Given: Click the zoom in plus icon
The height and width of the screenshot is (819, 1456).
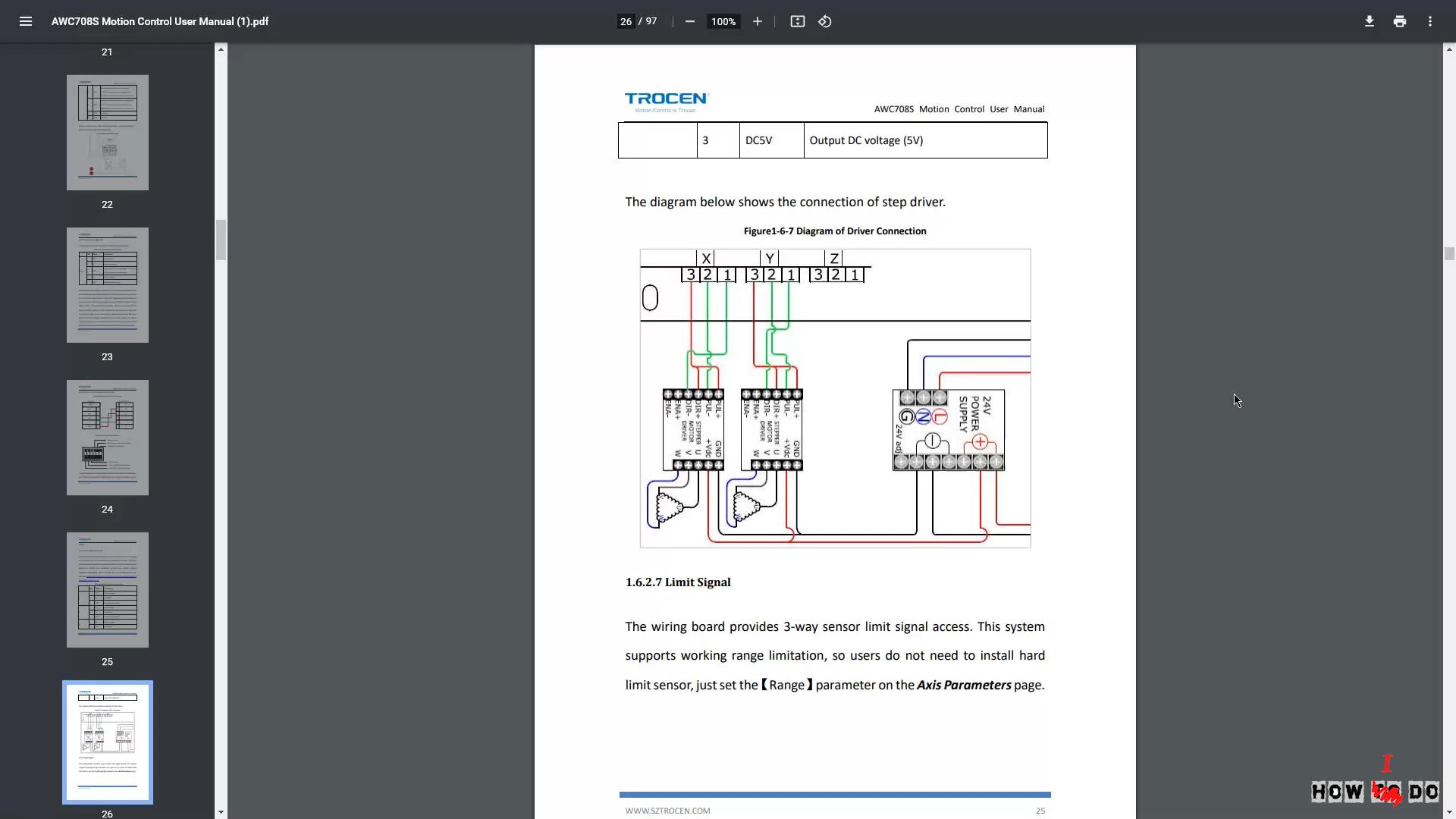Looking at the screenshot, I should 757,21.
